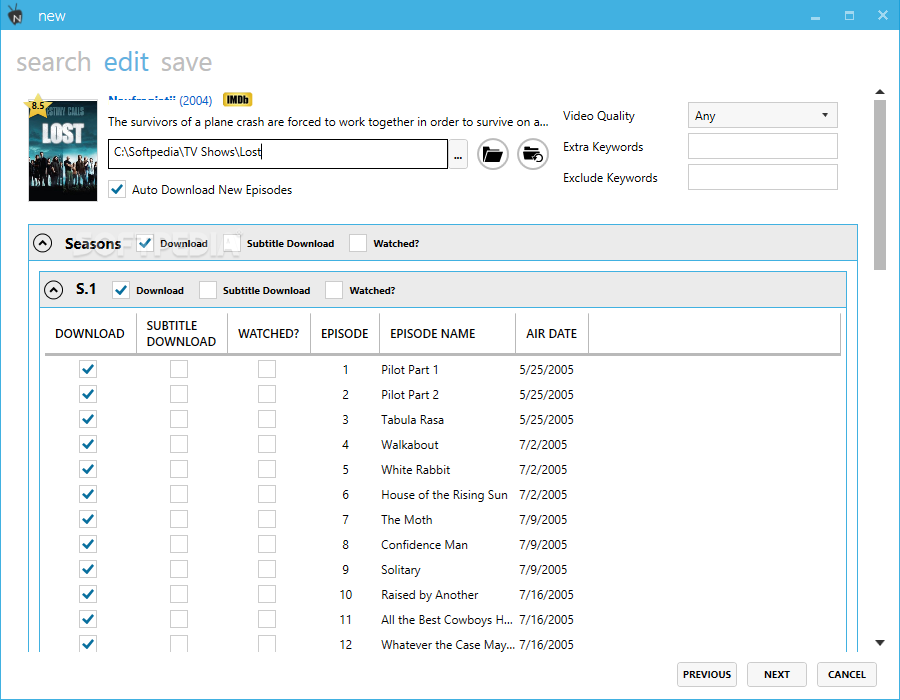900x700 pixels.
Task: Toggle the Seasons Subtitle Download checkbox
Action: 232,243
